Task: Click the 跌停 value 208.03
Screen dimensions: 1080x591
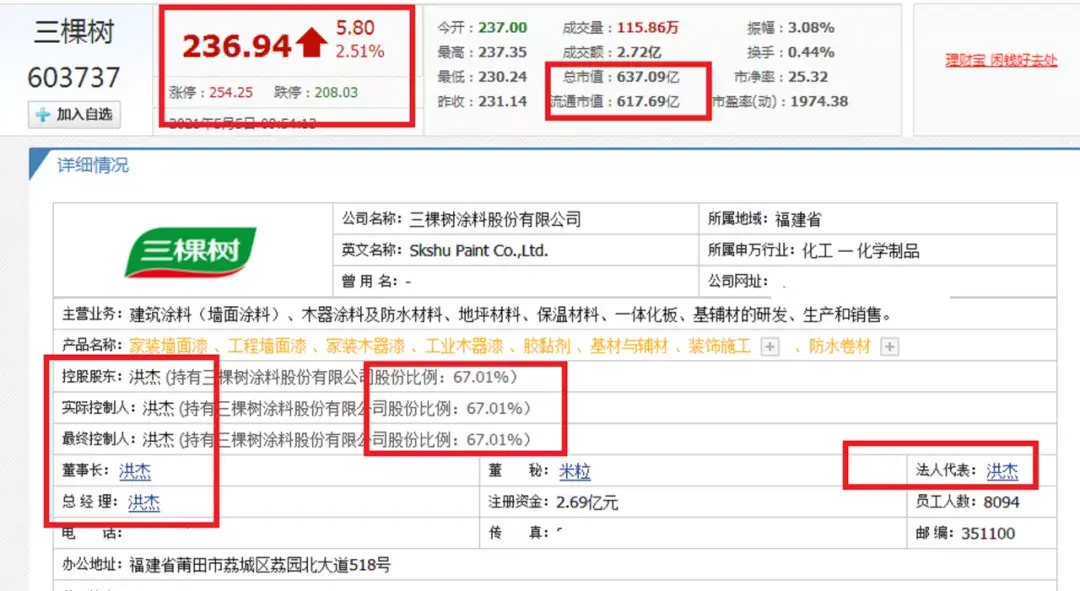Action: pos(336,92)
